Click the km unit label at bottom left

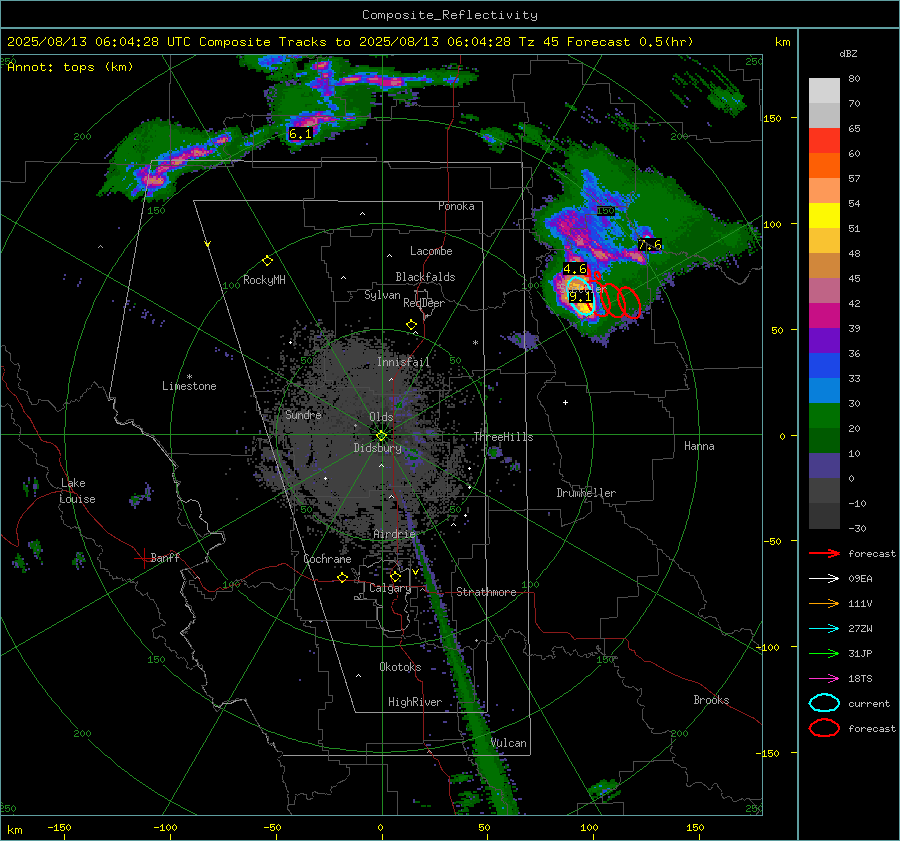(14, 830)
